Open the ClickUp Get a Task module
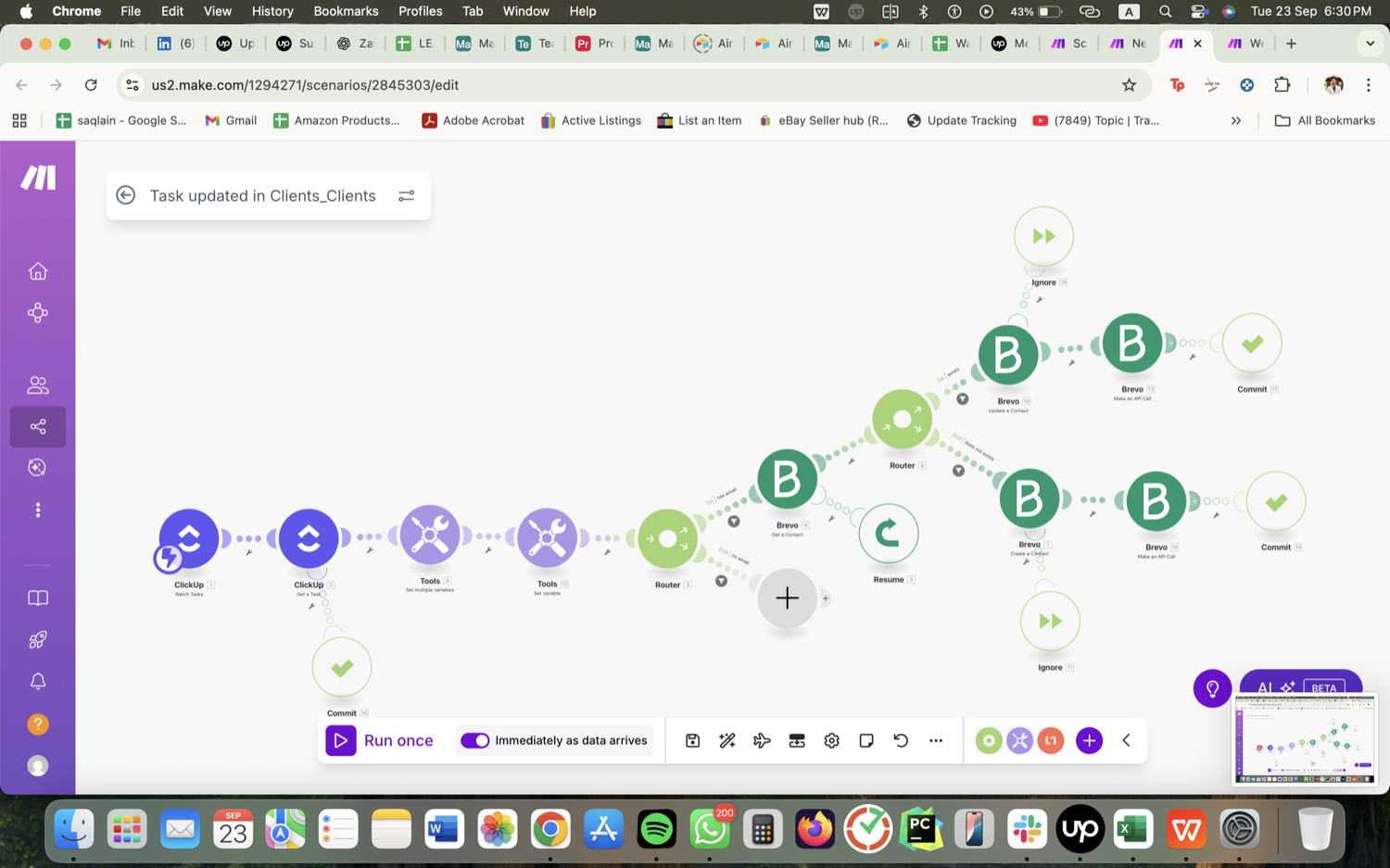 (309, 538)
